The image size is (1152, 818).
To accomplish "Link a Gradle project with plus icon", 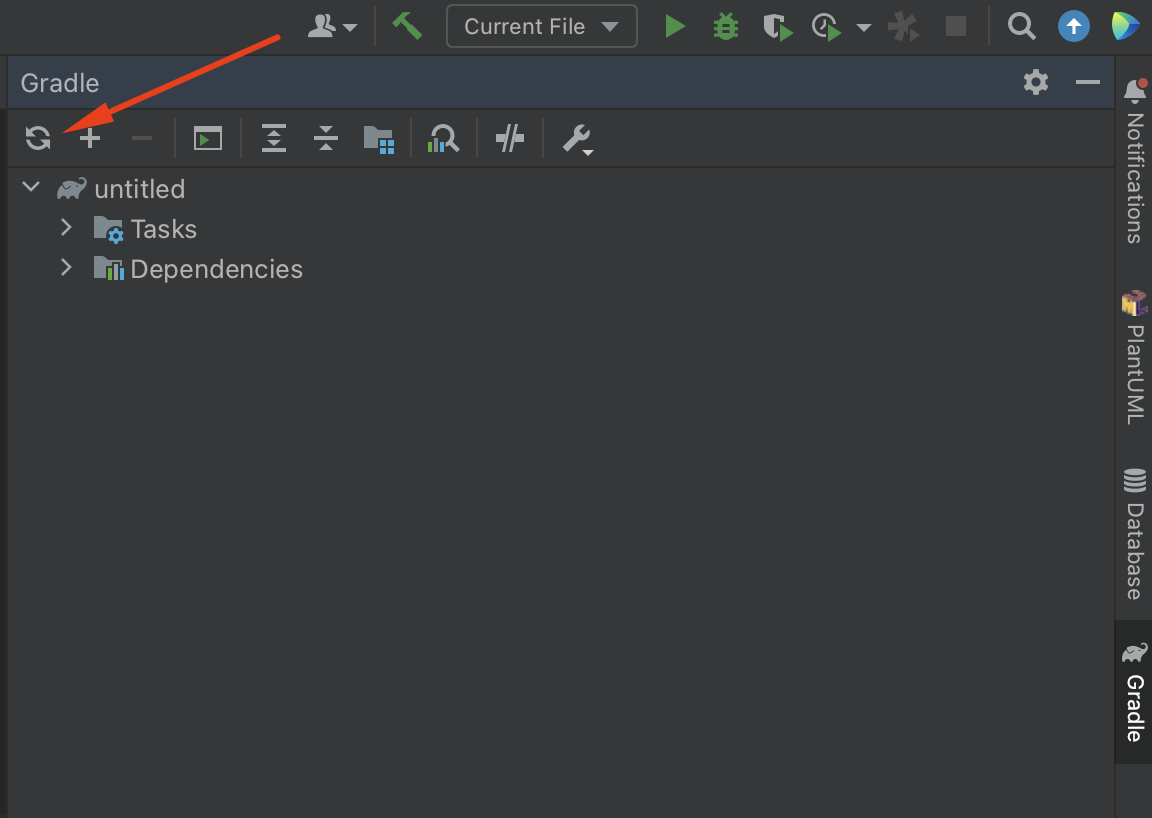I will click(90, 138).
